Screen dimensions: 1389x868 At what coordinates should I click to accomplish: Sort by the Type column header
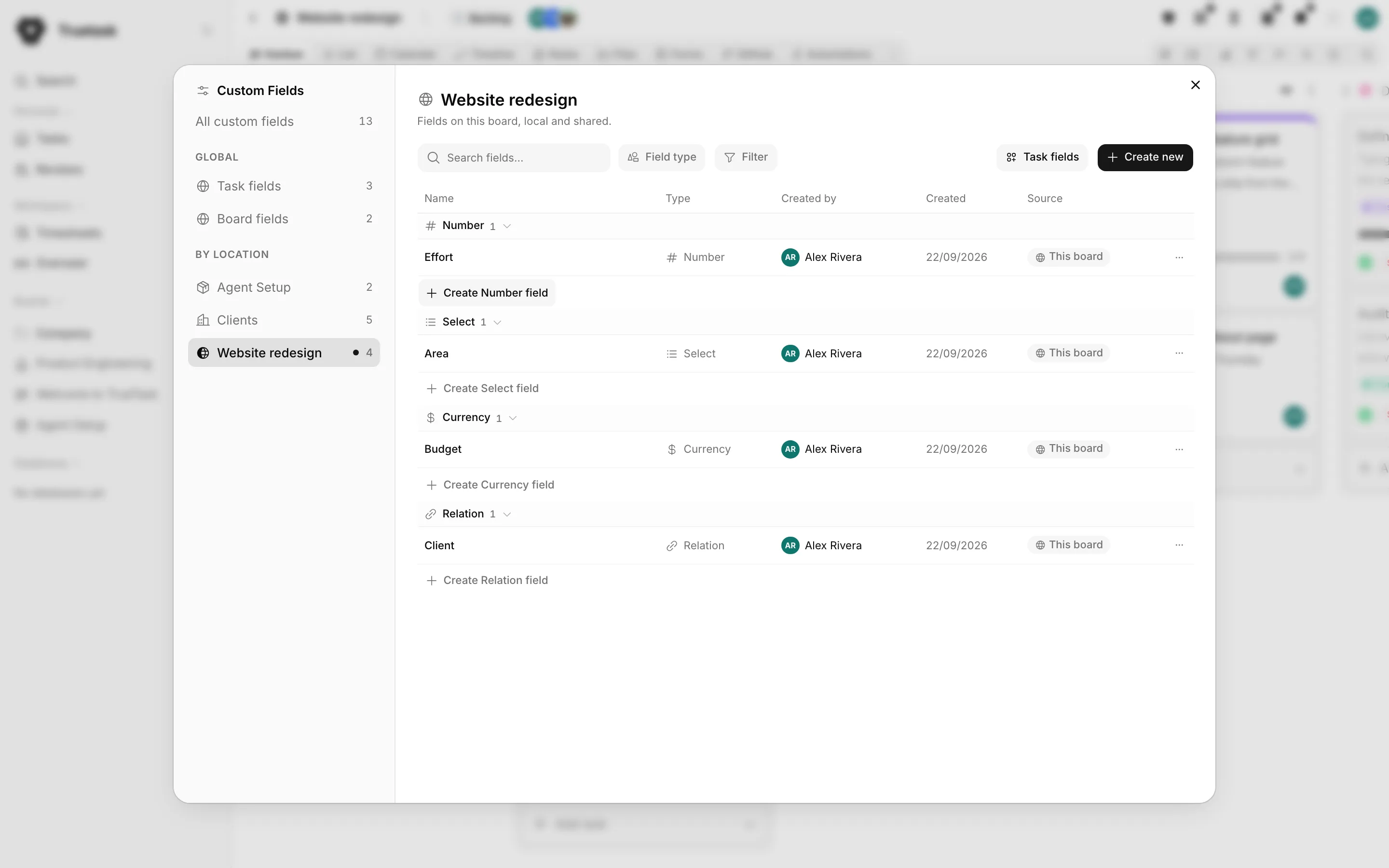pyautogui.click(x=677, y=198)
